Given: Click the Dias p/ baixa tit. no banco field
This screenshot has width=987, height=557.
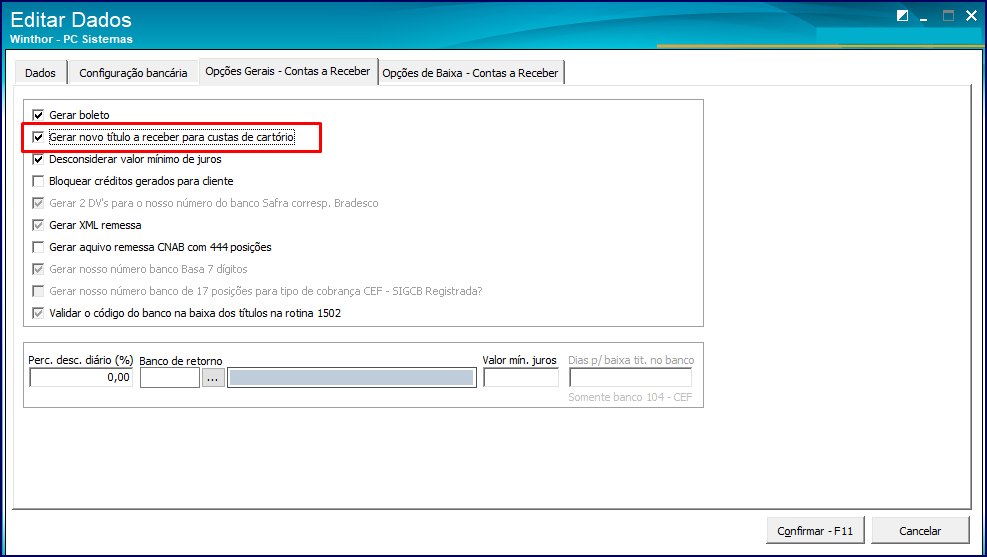Looking at the screenshot, I should point(631,378).
